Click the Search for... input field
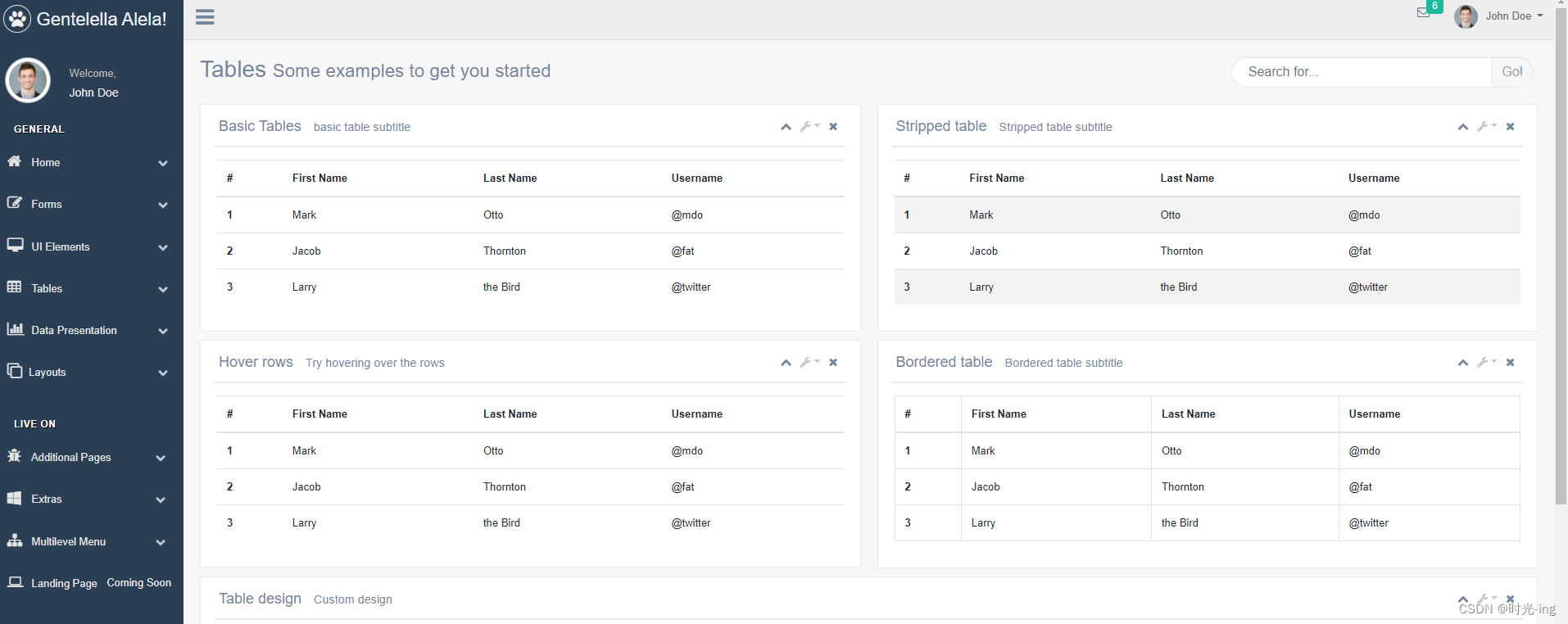Image resolution: width=1568 pixels, height=624 pixels. [x=1362, y=72]
